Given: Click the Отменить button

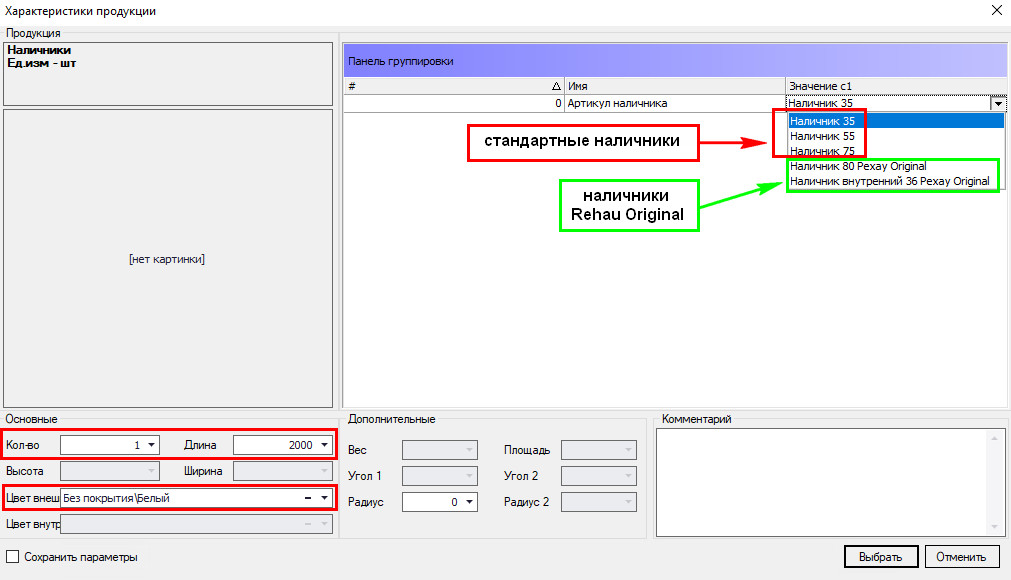Looking at the screenshot, I should (x=962, y=557).
